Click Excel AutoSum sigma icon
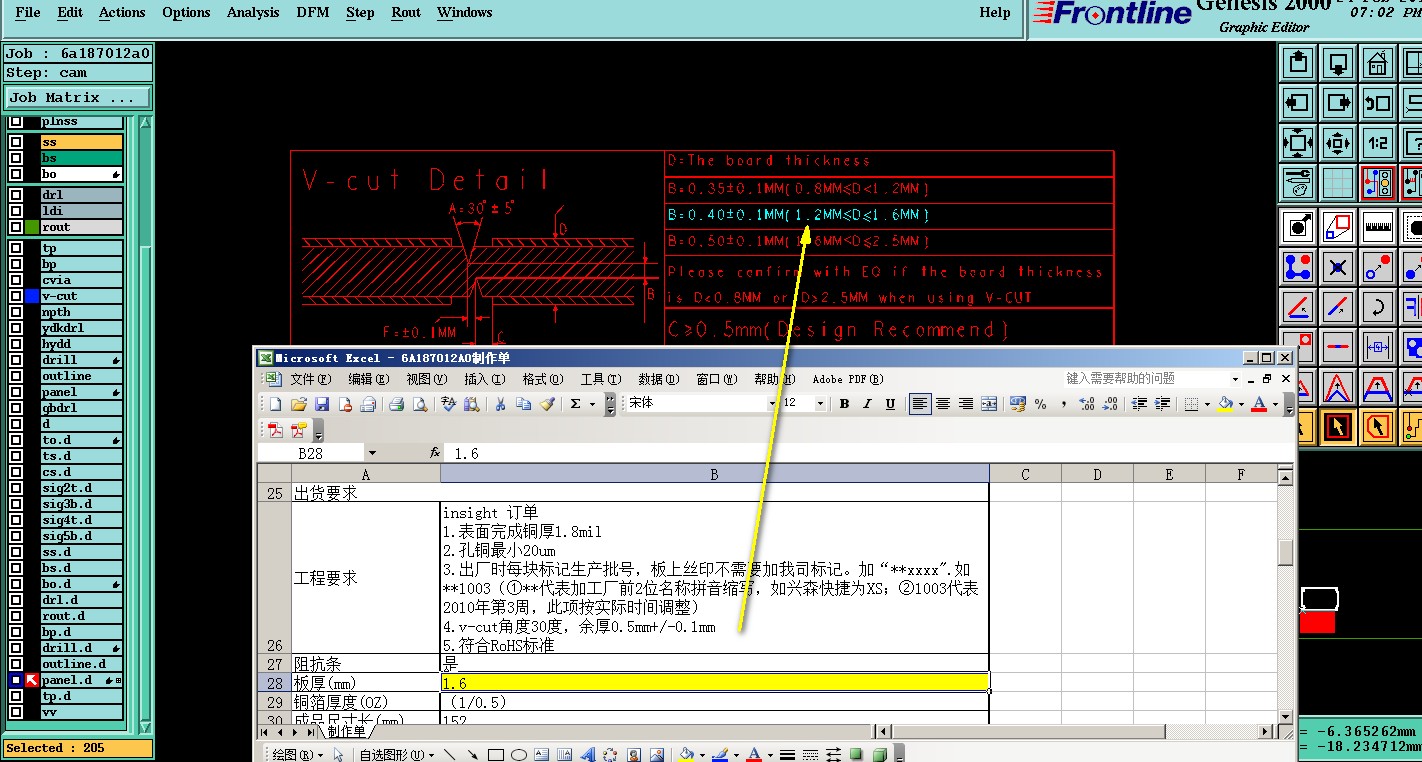The image size is (1422, 762). click(576, 404)
